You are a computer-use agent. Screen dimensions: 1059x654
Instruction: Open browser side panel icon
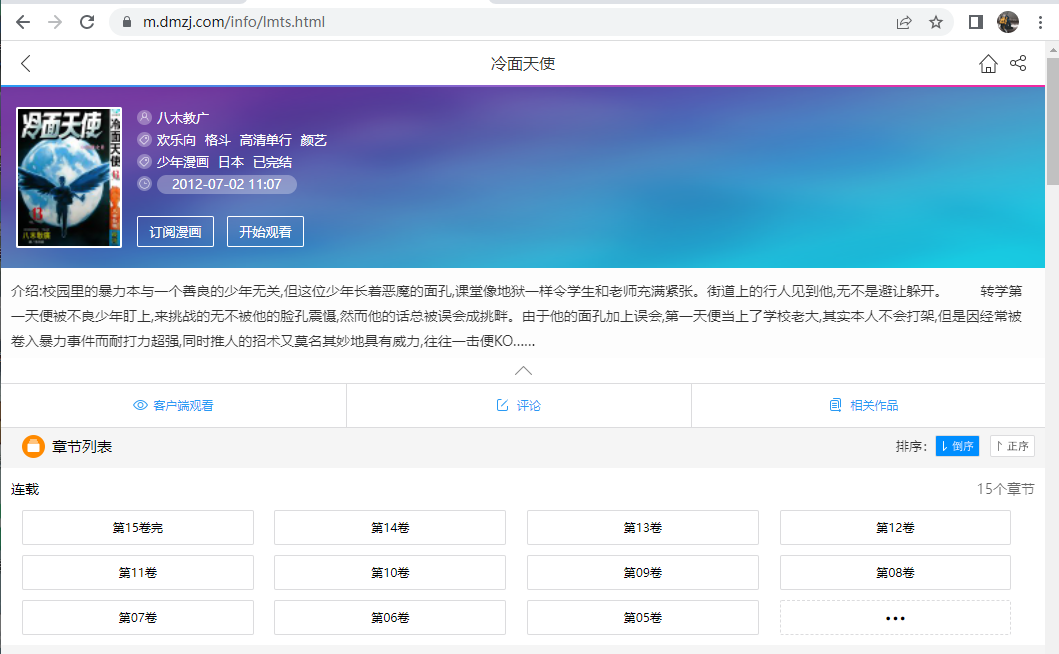[x=977, y=22]
